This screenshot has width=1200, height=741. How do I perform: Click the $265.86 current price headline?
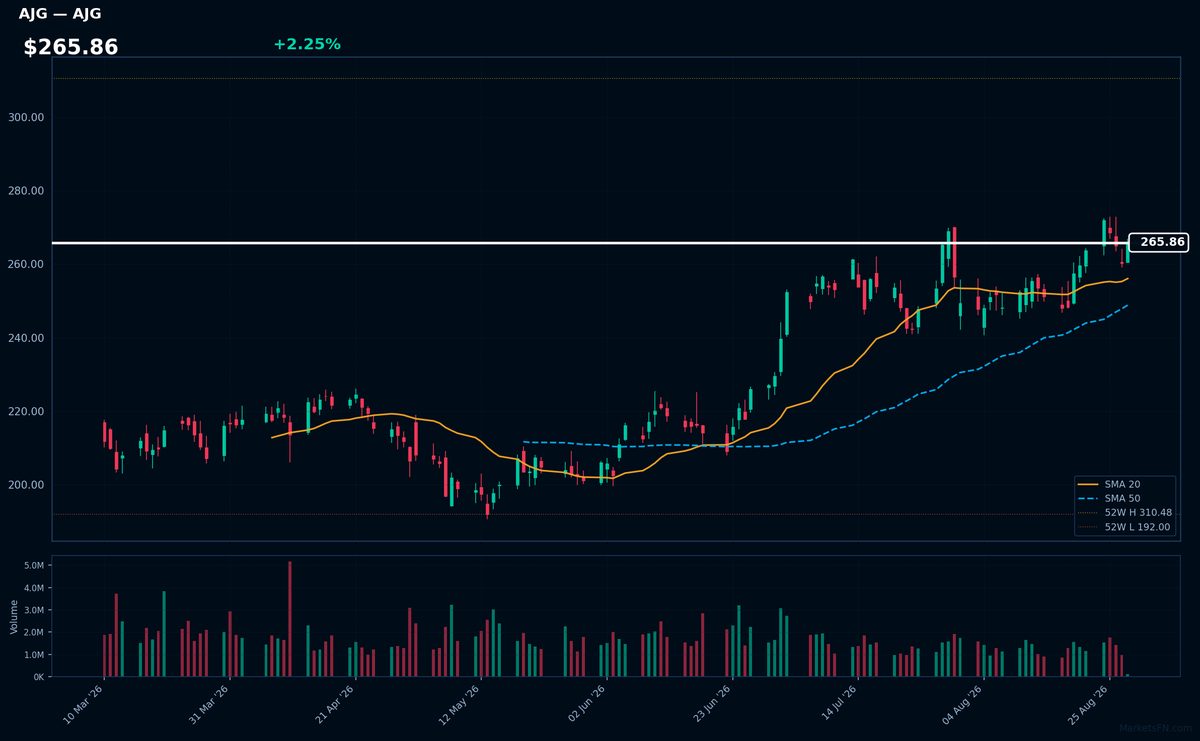coord(71,47)
